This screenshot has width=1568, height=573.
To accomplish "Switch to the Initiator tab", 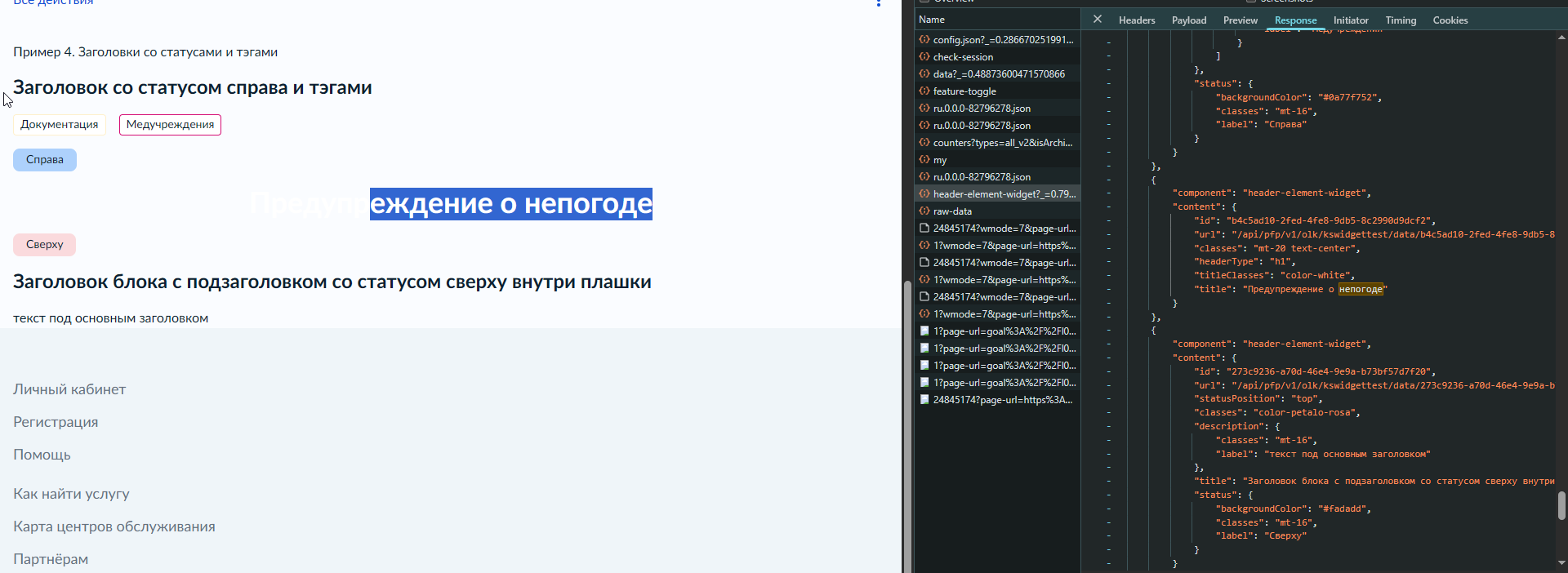I will click(1351, 20).
